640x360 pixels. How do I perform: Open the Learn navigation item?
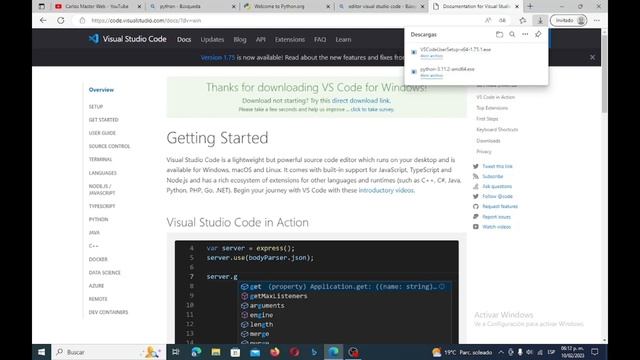tap(343, 40)
